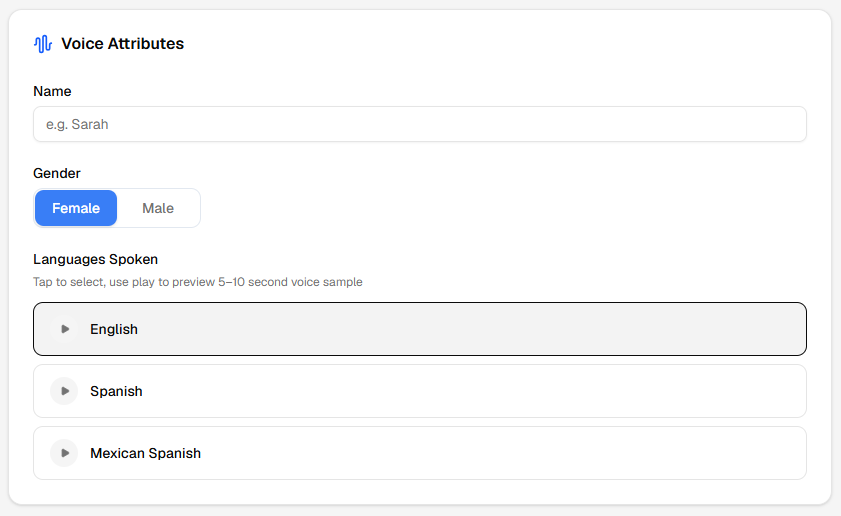Select the Female gender option
Viewport: 841px width, 516px height.
click(76, 208)
